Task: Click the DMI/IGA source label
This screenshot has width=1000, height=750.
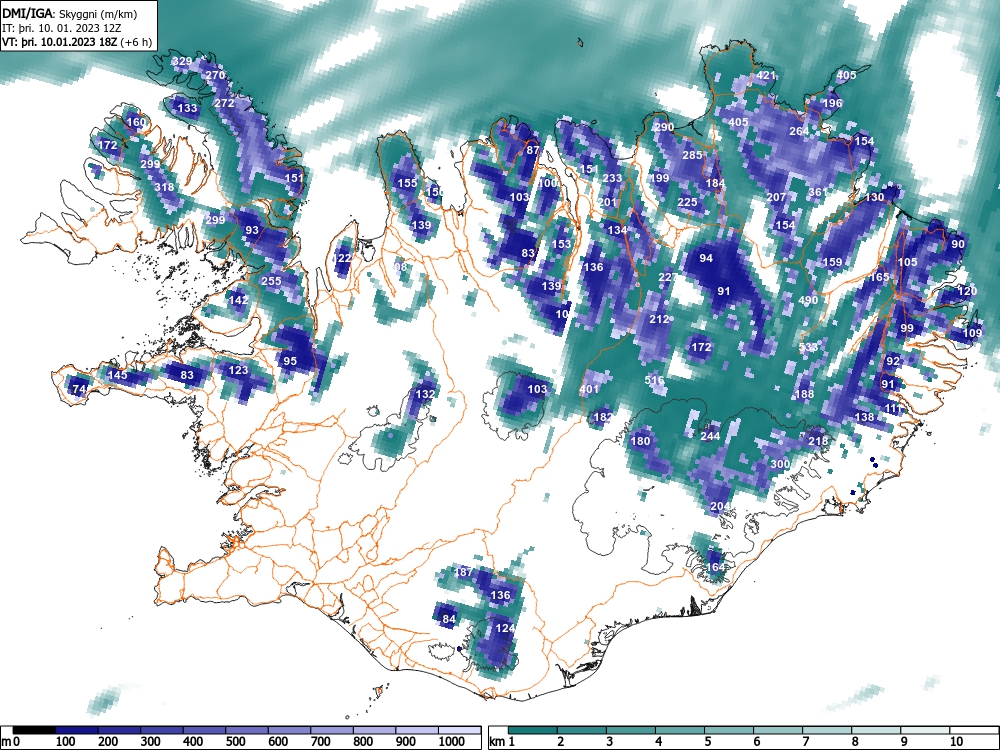Action: pyautogui.click(x=28, y=13)
